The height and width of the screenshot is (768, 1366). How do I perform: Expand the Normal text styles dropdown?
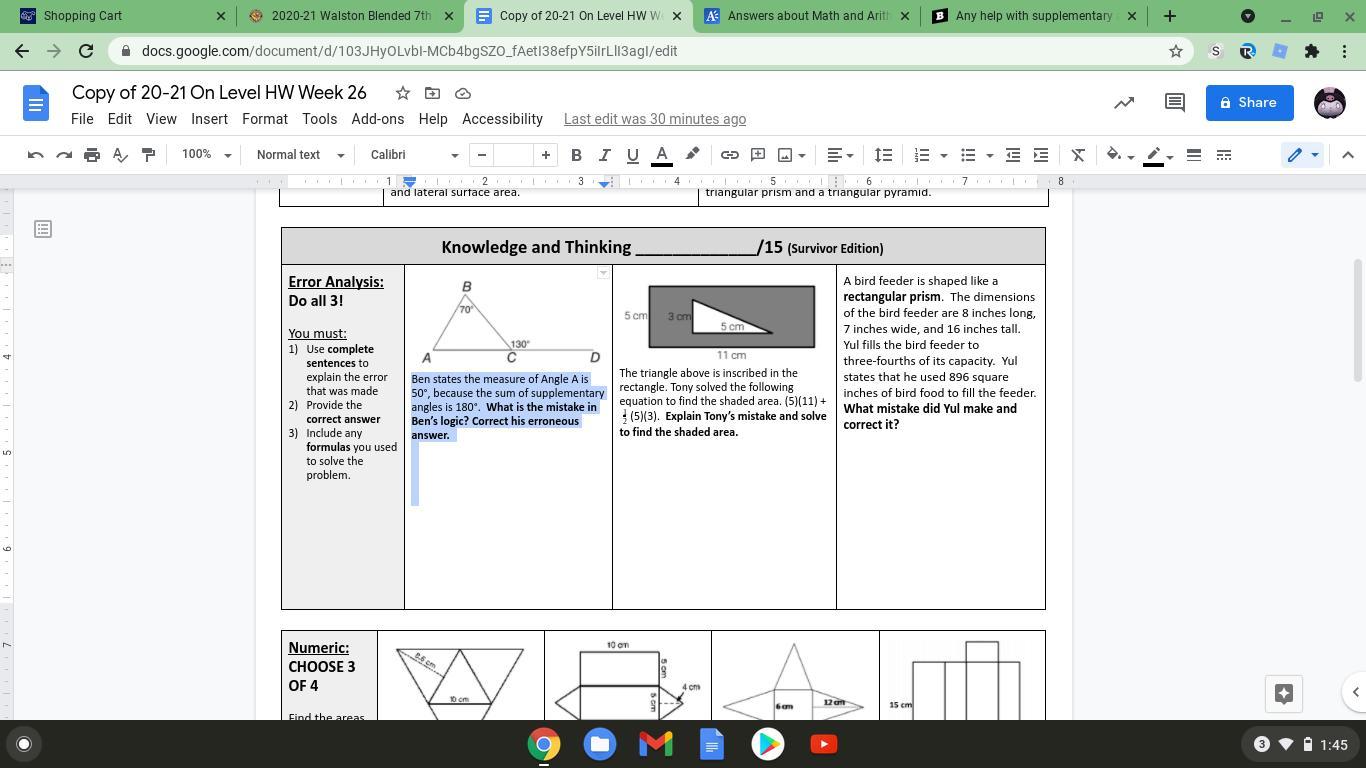click(299, 155)
